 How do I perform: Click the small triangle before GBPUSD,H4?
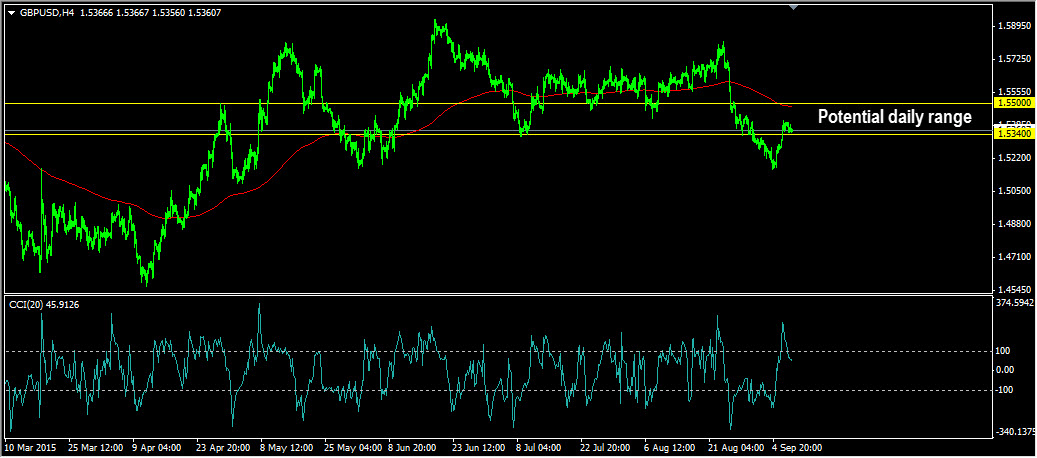(x=11, y=12)
